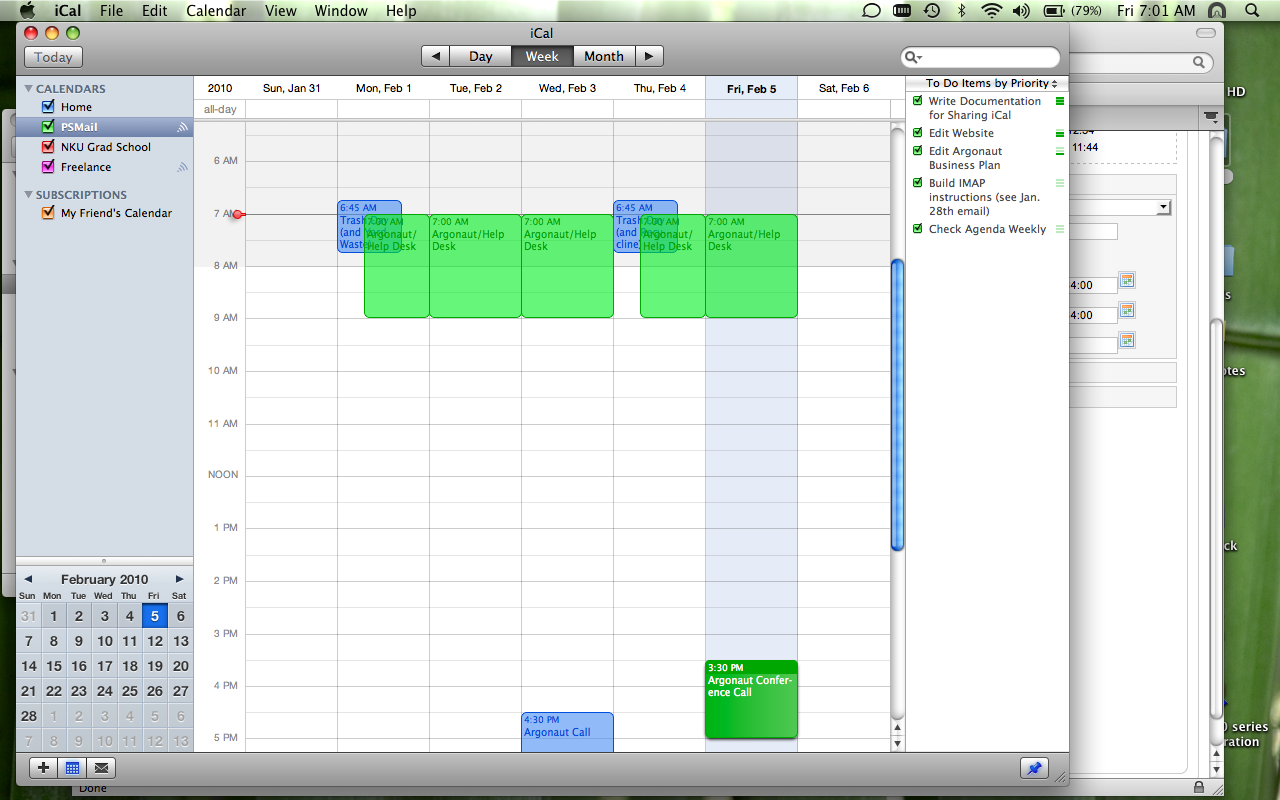Click the Wed, Feb 3 column header
Screen dimensions: 1280x800
tap(567, 88)
